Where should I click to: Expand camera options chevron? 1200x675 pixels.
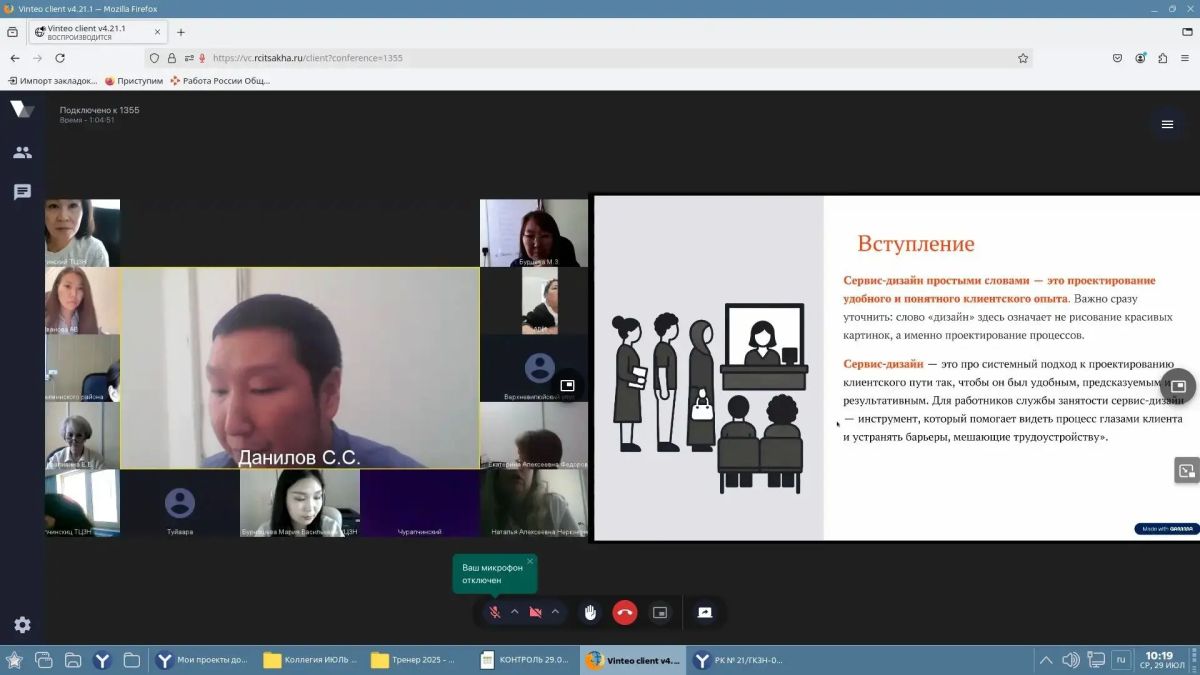pos(555,612)
